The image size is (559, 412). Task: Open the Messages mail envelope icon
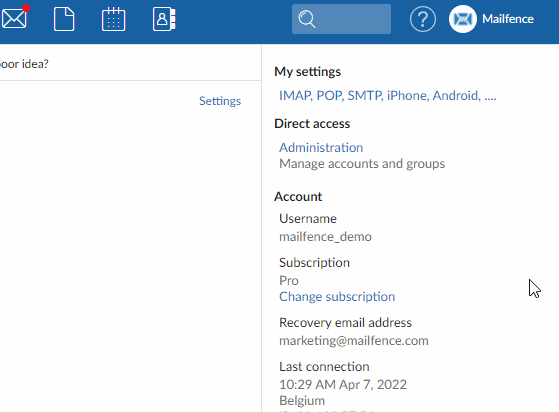click(x=14, y=19)
